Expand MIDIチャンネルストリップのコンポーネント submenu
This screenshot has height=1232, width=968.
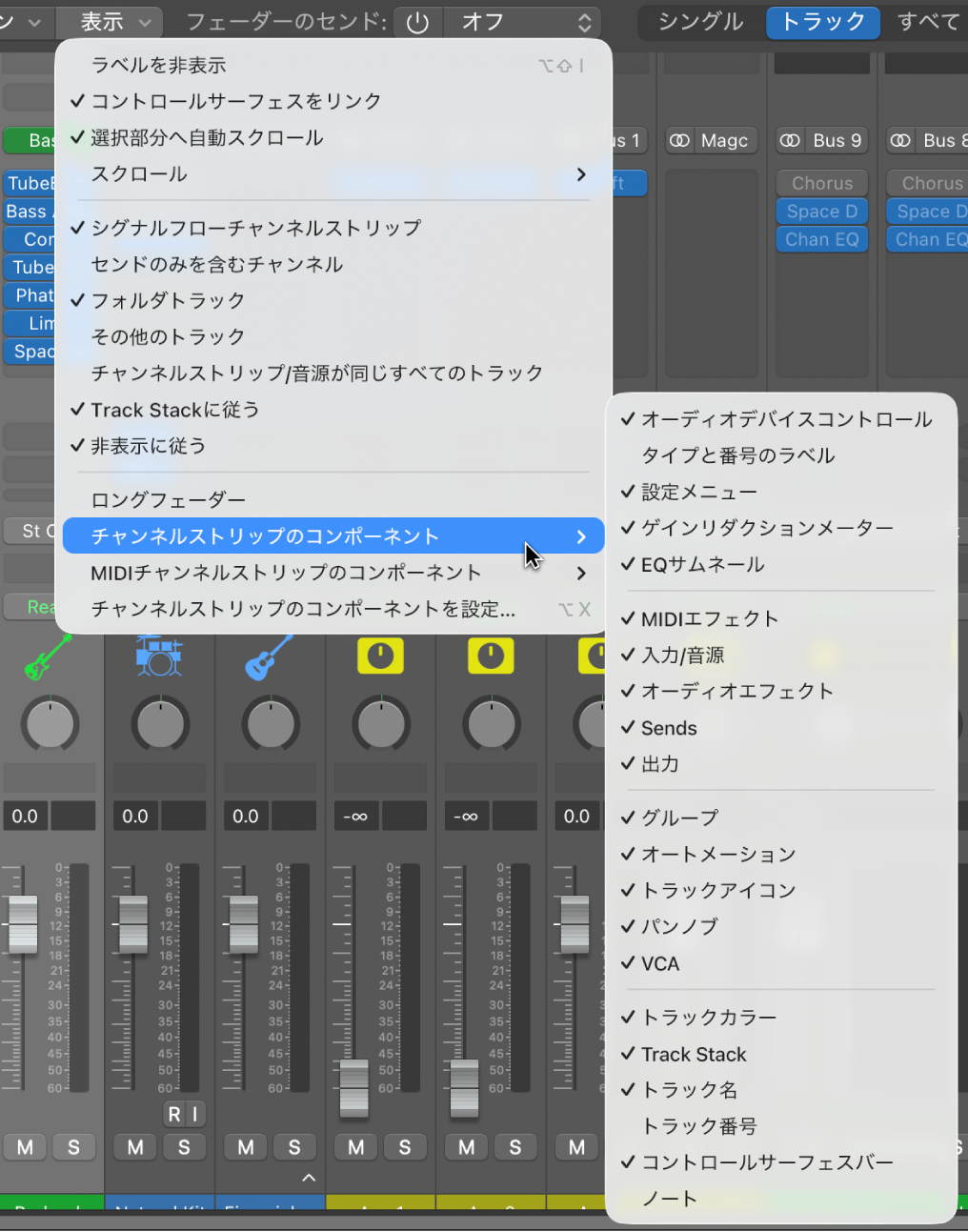click(333, 573)
